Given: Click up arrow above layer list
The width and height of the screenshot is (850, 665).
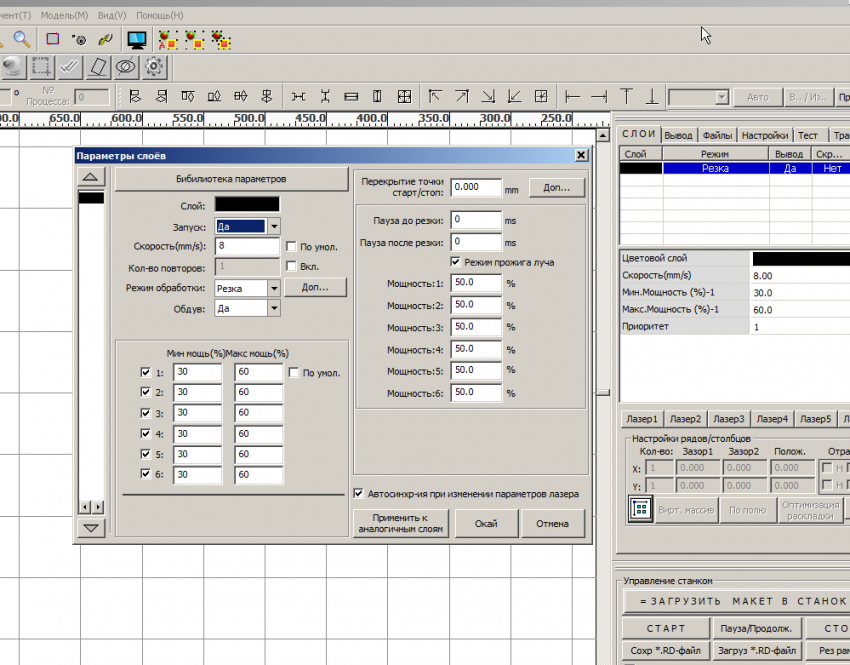Looking at the screenshot, I should [x=91, y=177].
